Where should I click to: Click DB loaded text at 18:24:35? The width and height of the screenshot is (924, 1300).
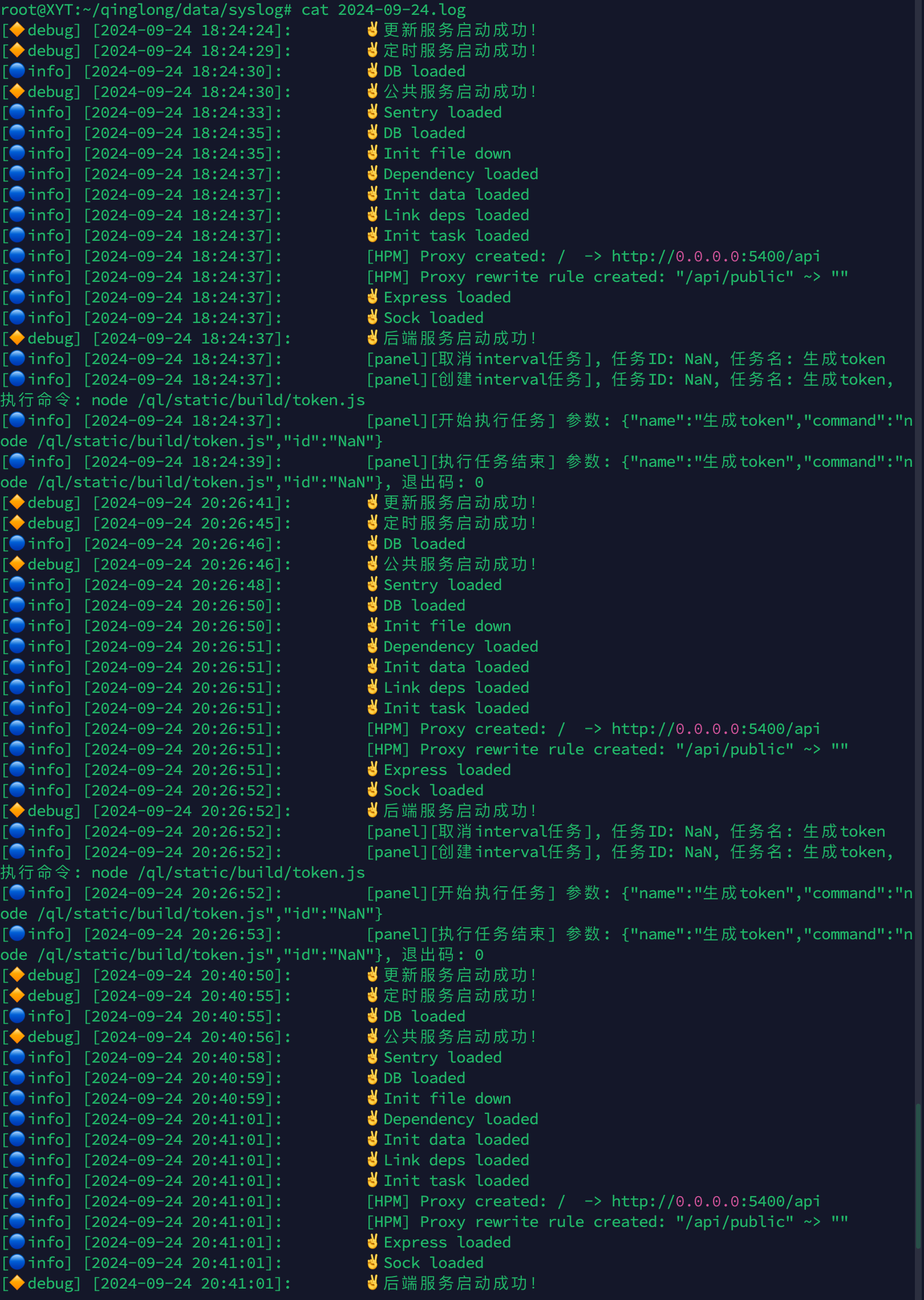(x=424, y=133)
